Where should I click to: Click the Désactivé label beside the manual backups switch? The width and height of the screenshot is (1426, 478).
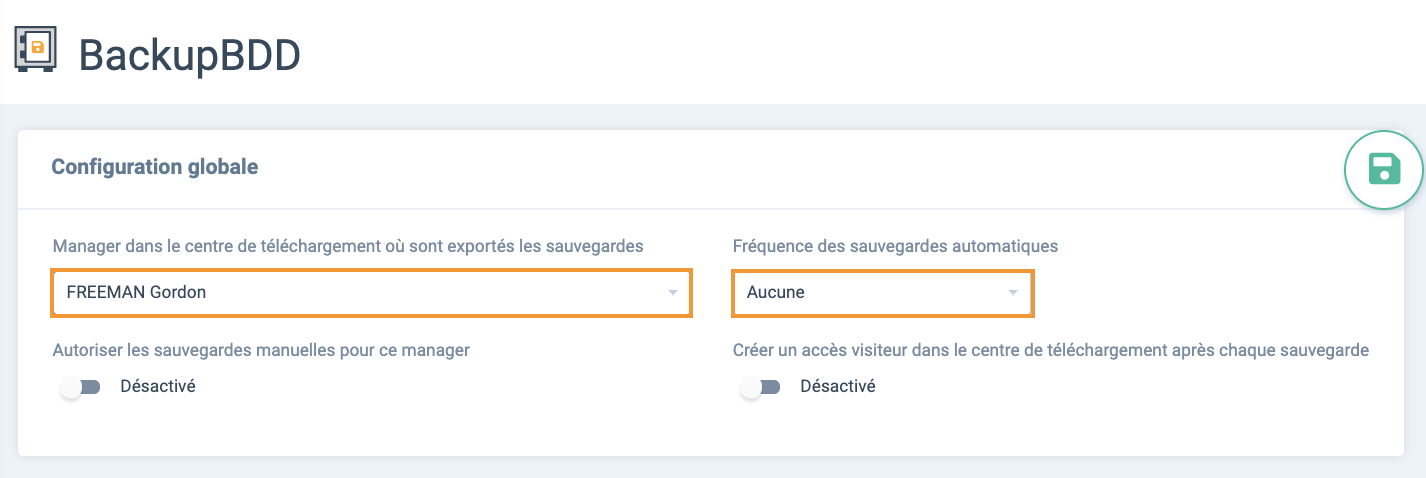coord(158,386)
